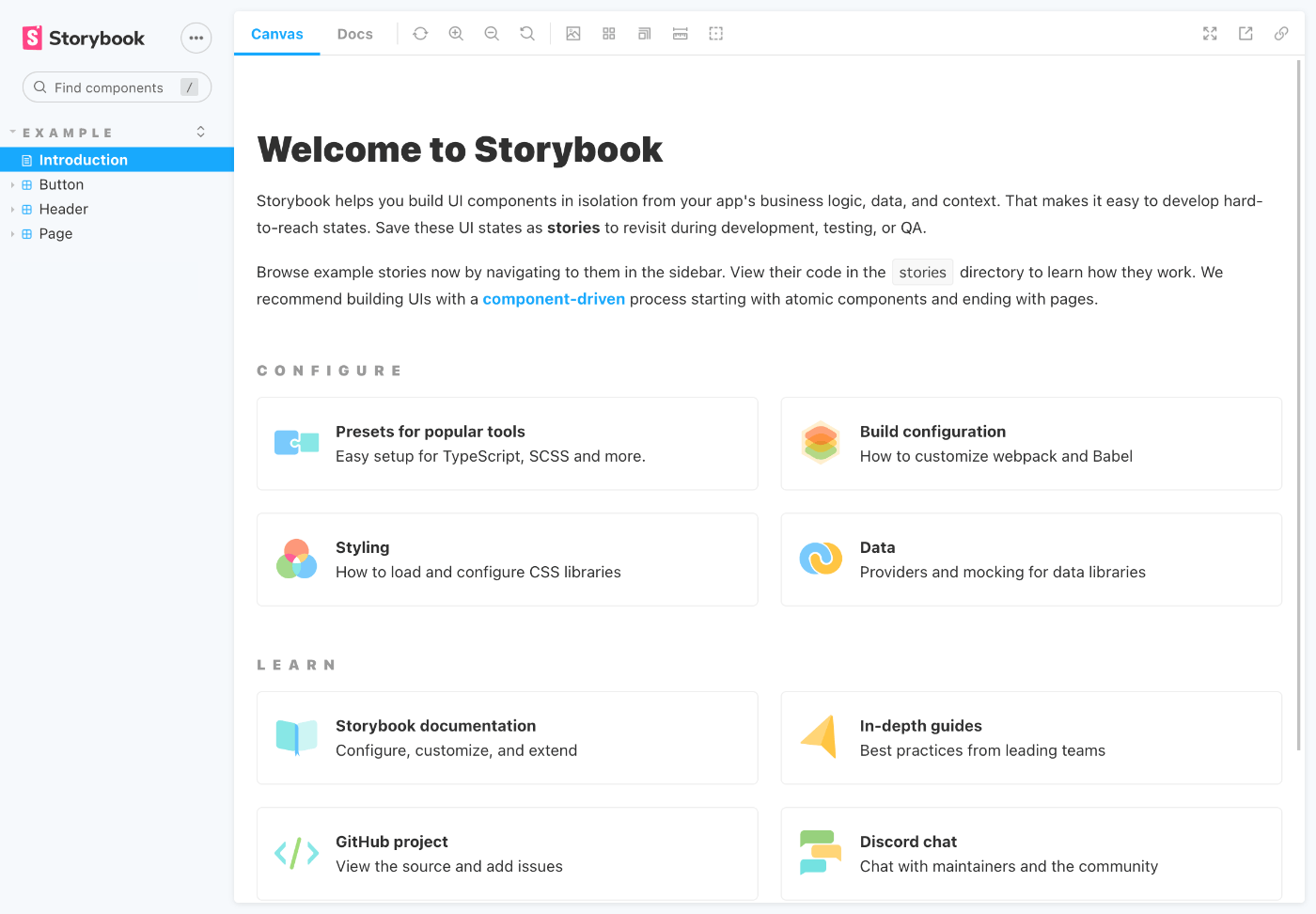
Task: Click the Introduction document icon in sidebar
Action: pyautogui.click(x=27, y=161)
